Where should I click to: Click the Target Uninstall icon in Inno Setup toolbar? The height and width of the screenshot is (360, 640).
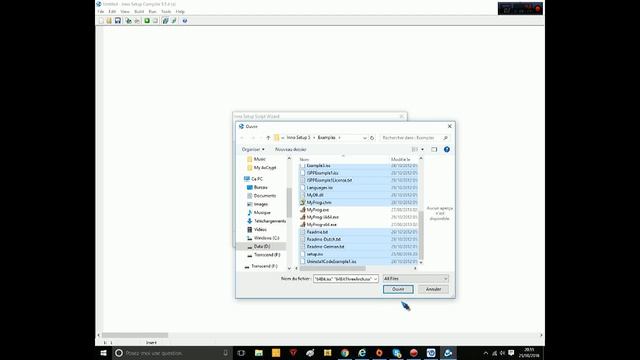[174, 21]
